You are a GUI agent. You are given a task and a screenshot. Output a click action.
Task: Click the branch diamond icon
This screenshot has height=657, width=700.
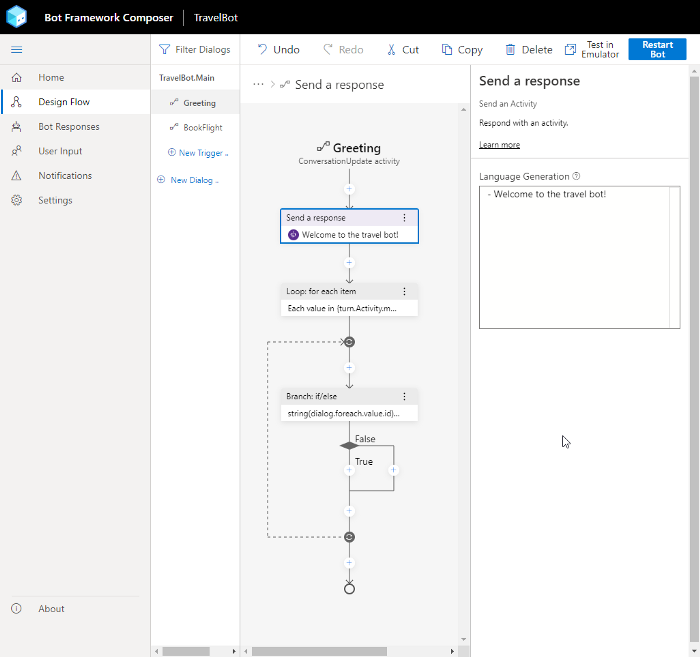tap(349, 445)
